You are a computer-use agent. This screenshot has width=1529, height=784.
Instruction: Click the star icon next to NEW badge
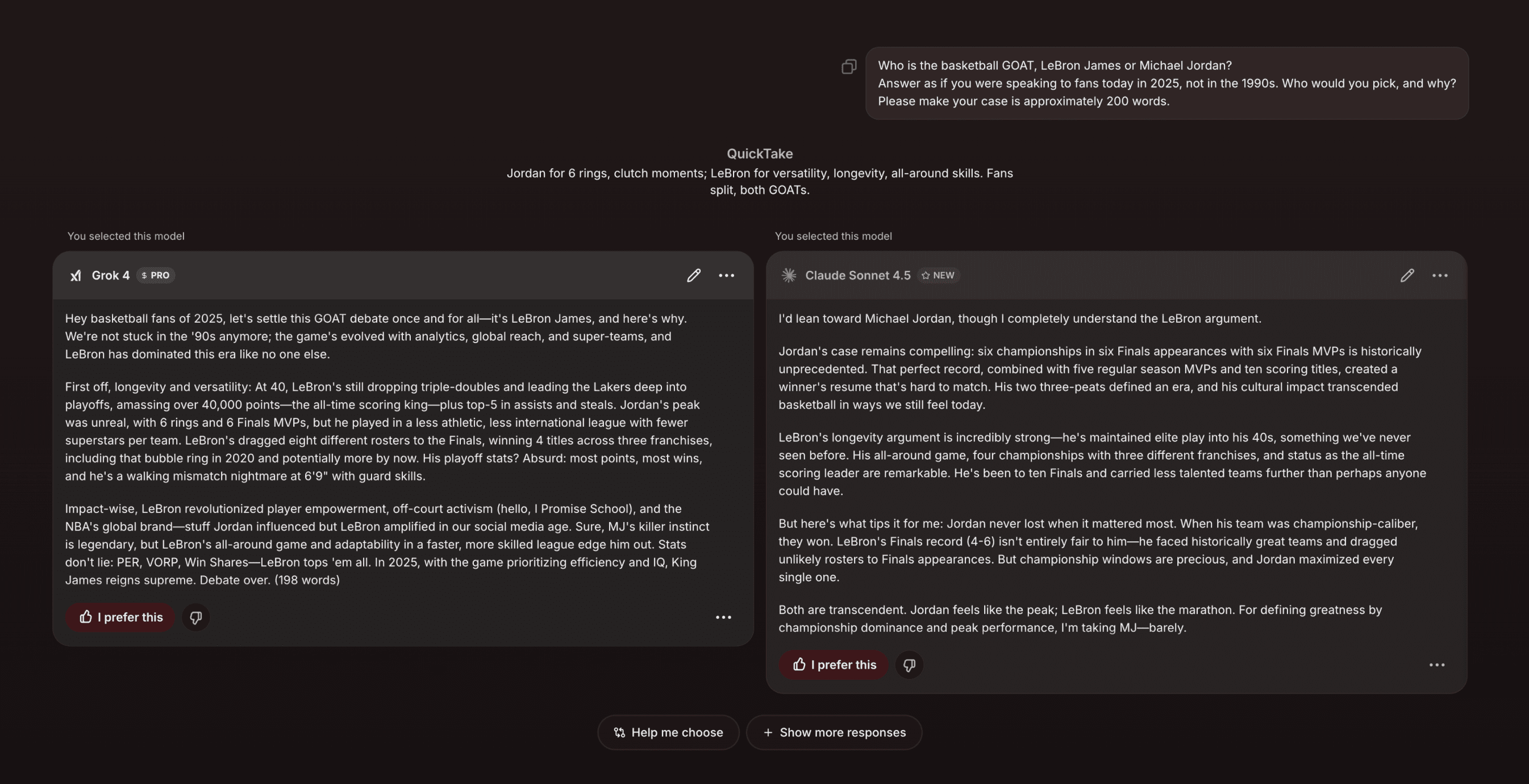[x=925, y=275]
